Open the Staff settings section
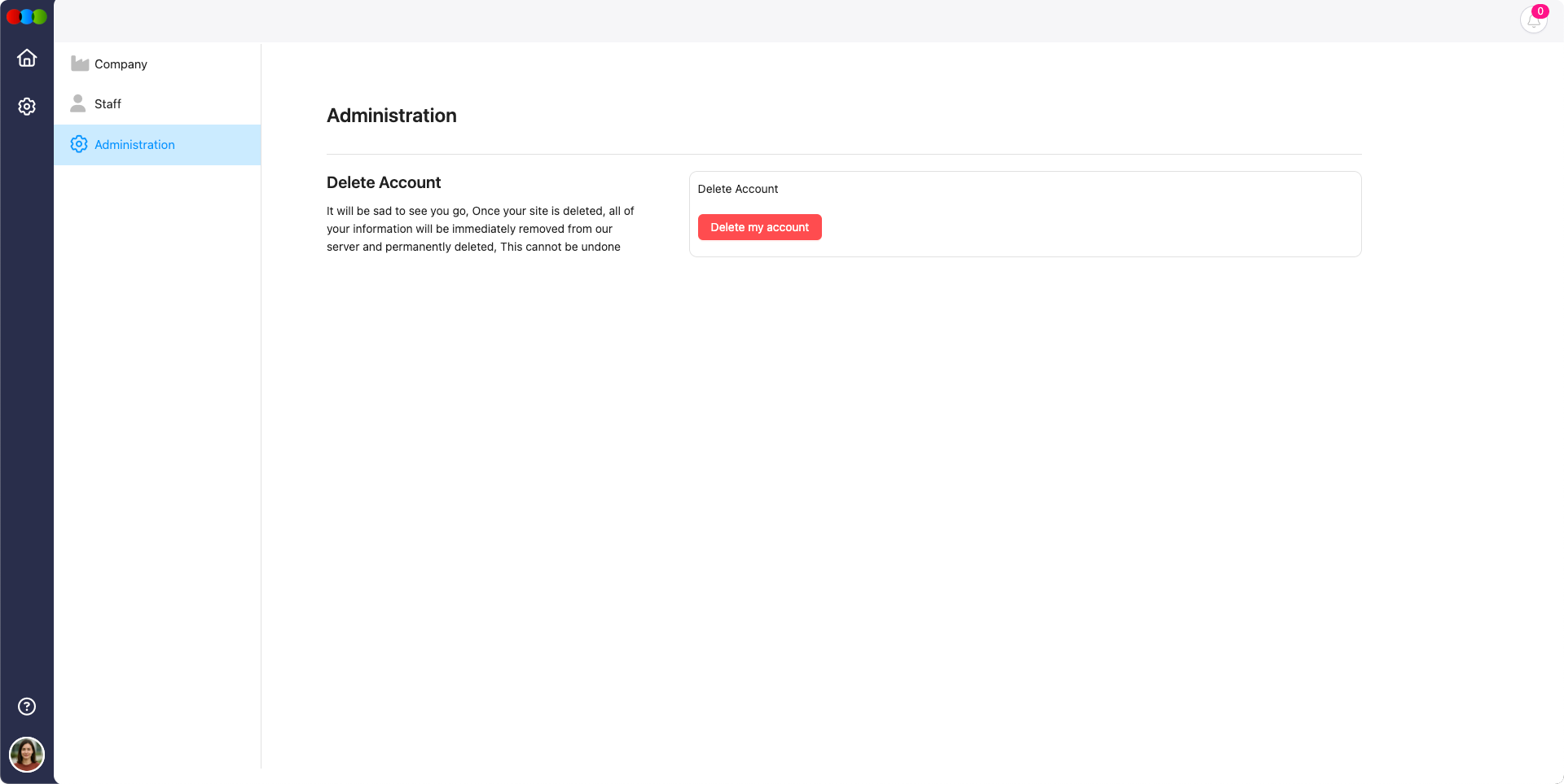Screen dimensions: 1564x784 [108, 103]
